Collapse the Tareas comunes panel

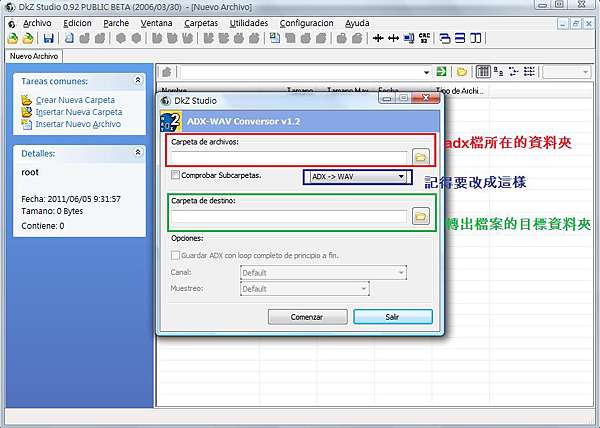click(138, 80)
